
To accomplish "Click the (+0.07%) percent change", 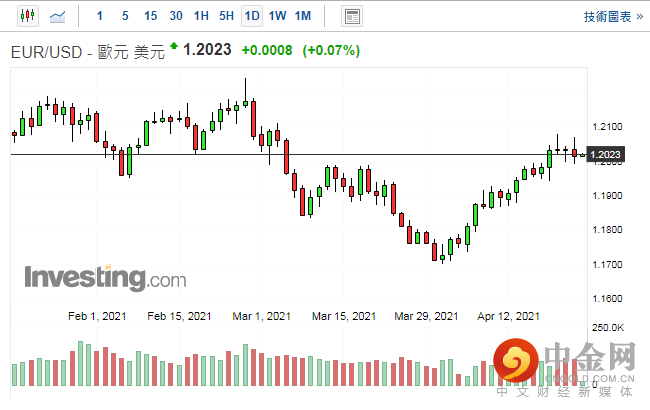I will coord(331,51).
